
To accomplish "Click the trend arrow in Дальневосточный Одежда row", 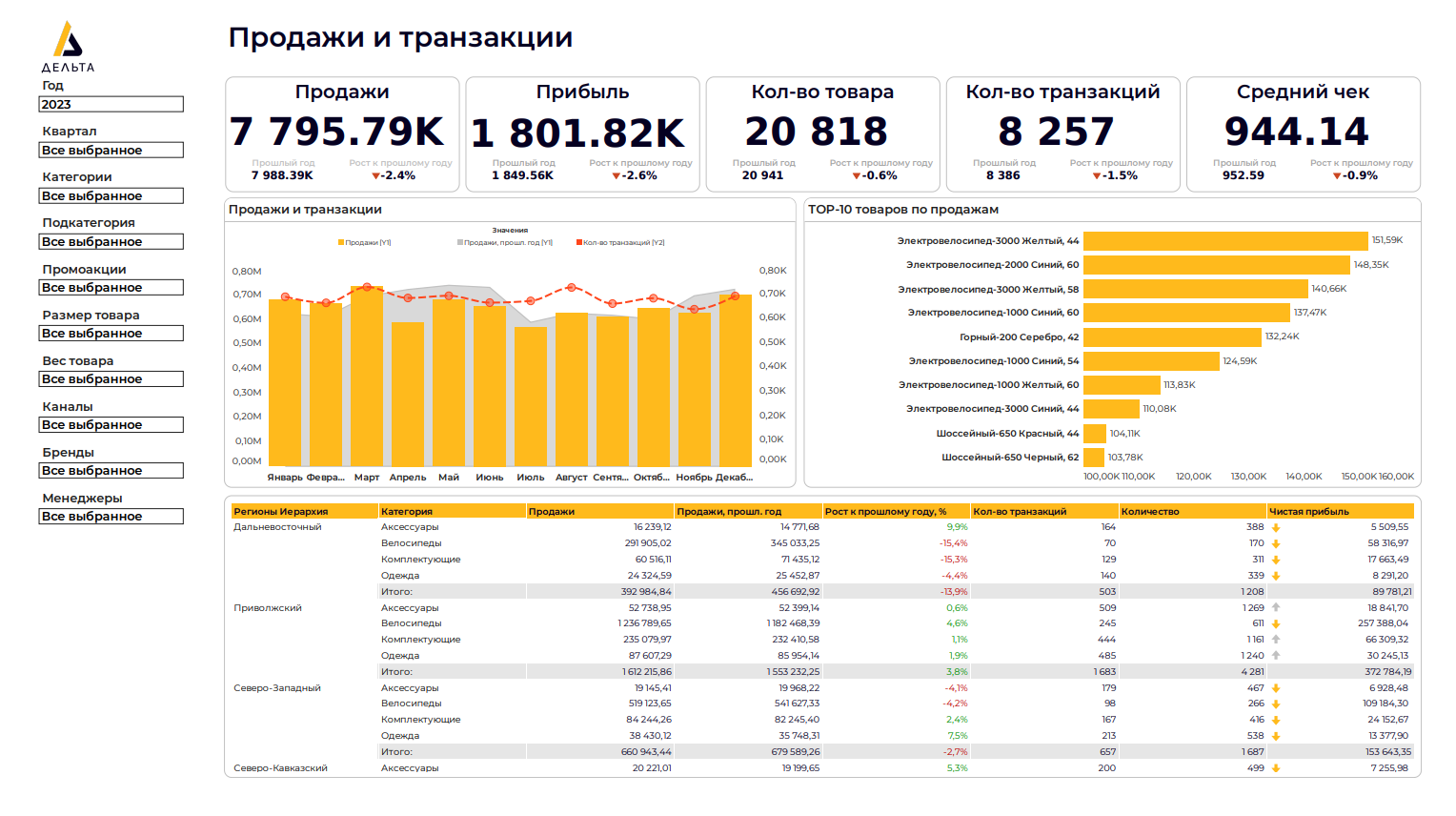I will tap(1276, 576).
